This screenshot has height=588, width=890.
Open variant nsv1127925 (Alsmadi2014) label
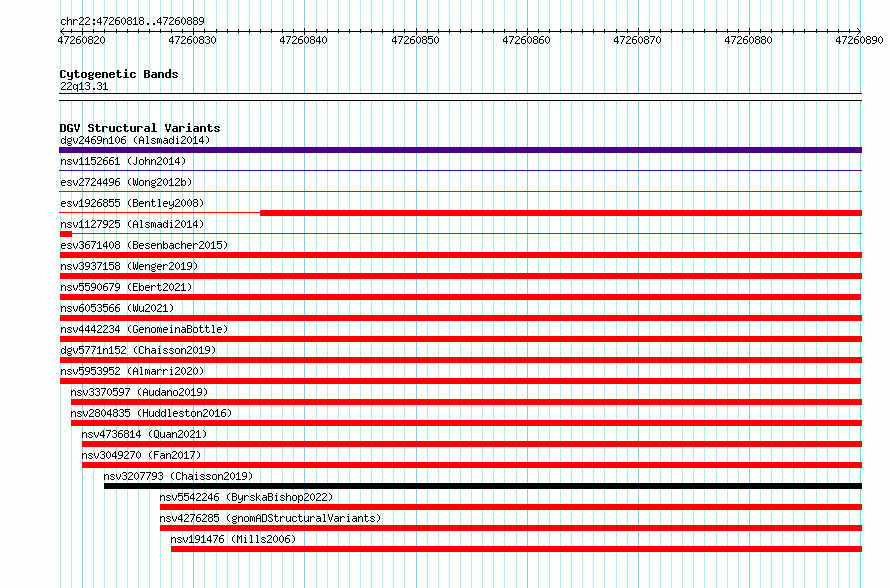[x=132, y=224]
